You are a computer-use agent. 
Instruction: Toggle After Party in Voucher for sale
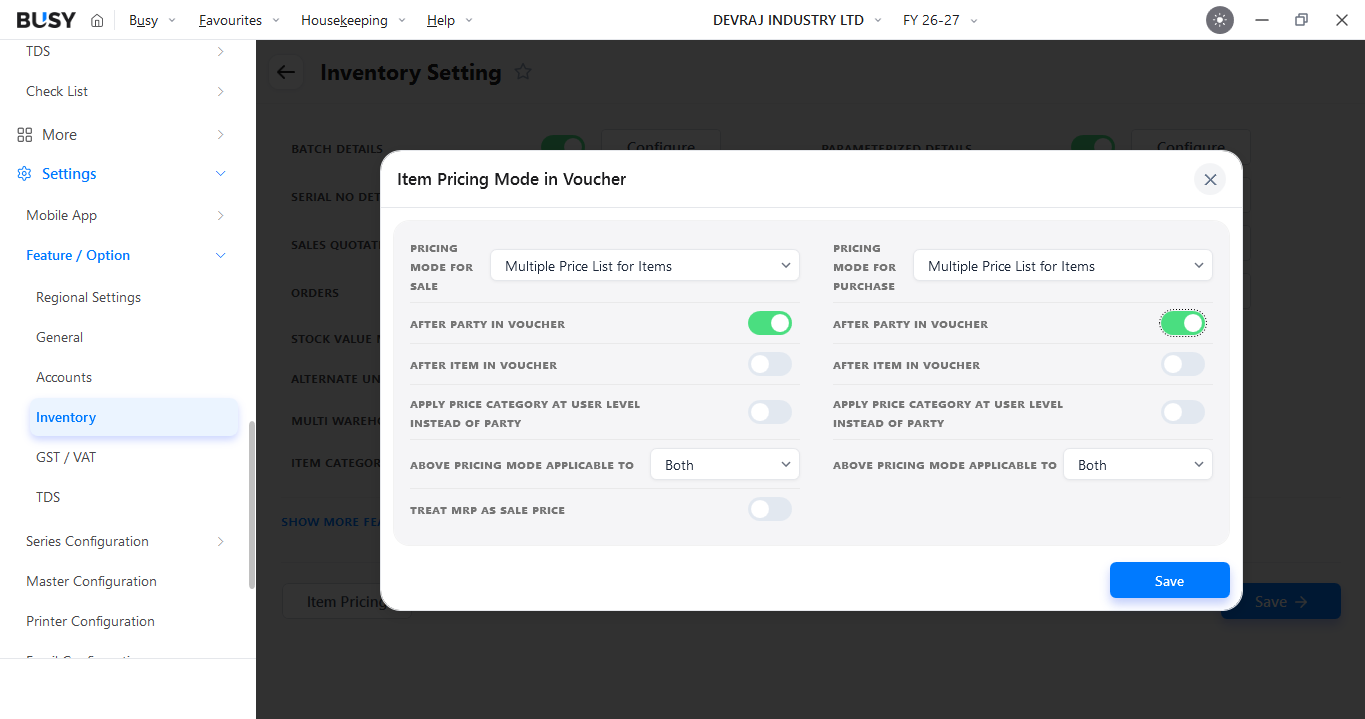[x=770, y=323]
